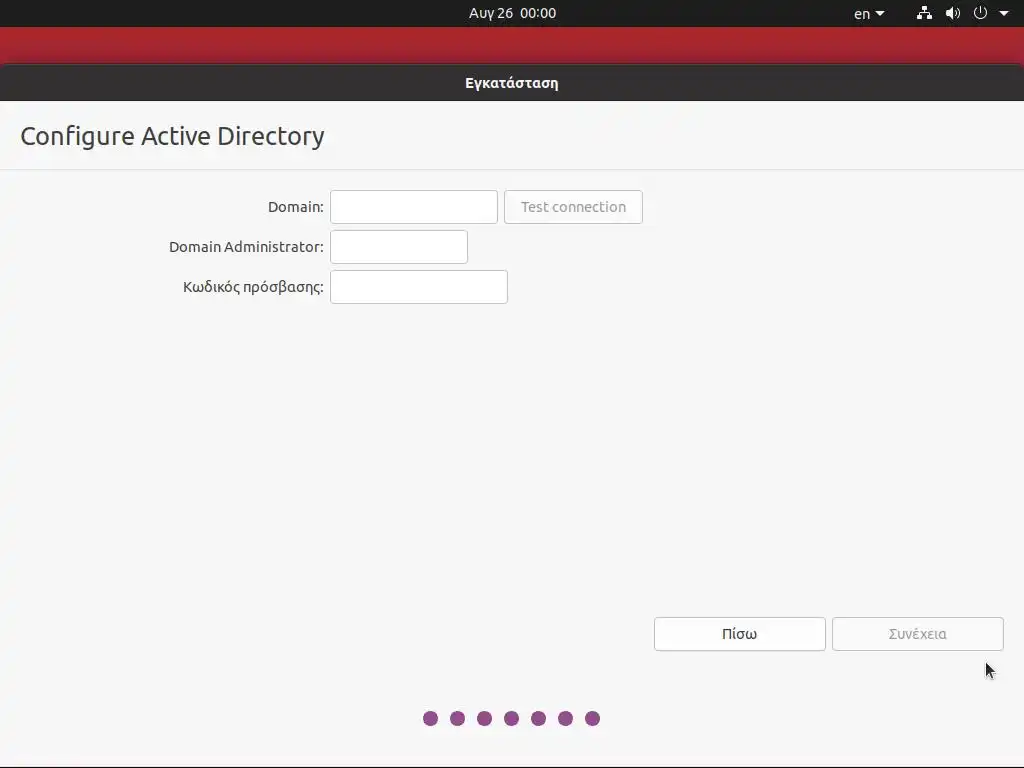Click the Domain Administrator input field
Screen dimensions: 1024x768
[x=399, y=247]
